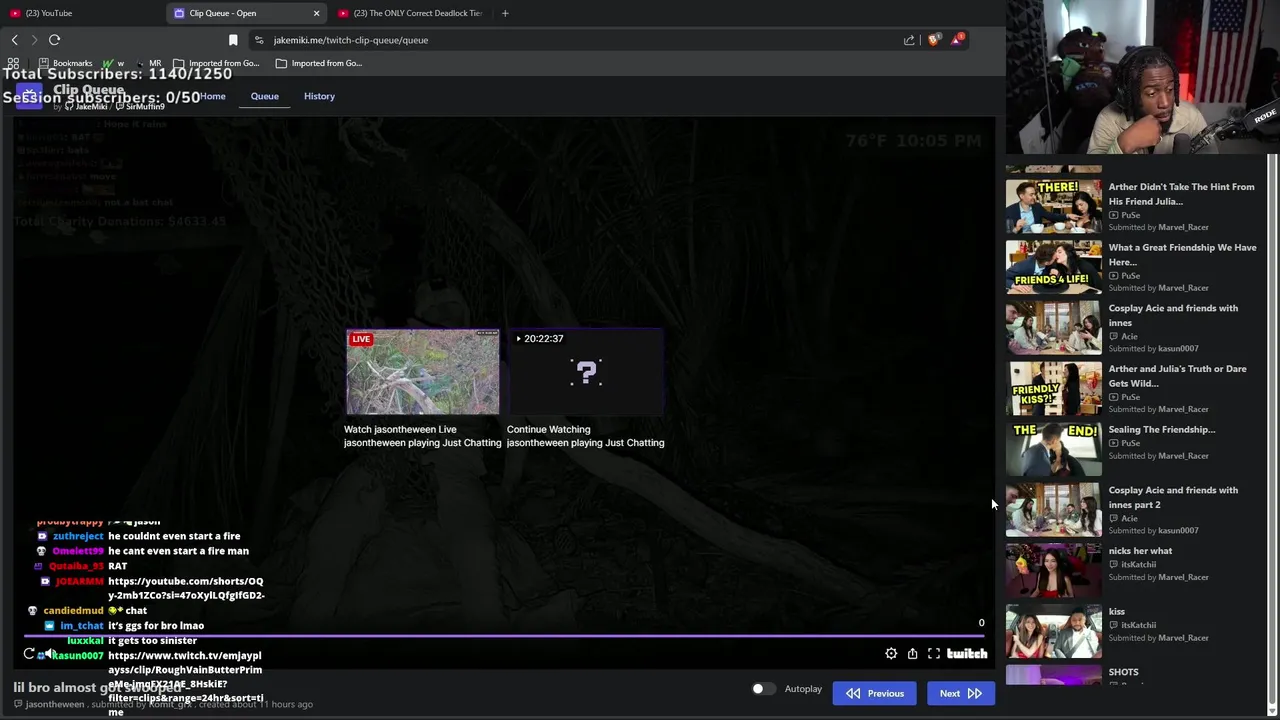Click the replay icon in player controls
This screenshot has height=720, width=1280.
[x=29, y=654]
